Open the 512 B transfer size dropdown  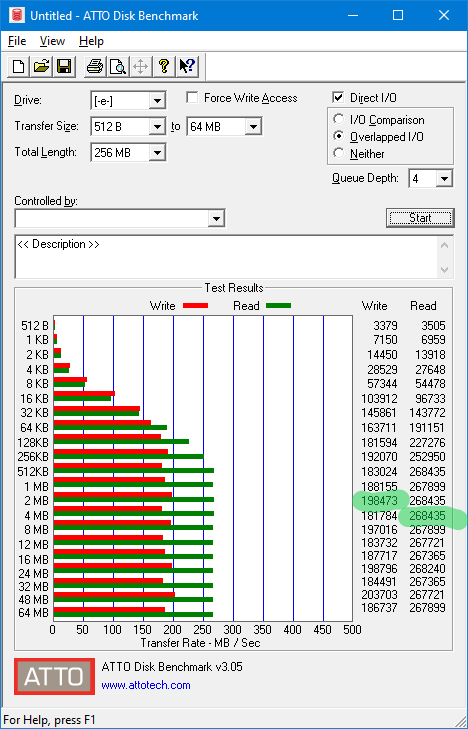(x=157, y=126)
